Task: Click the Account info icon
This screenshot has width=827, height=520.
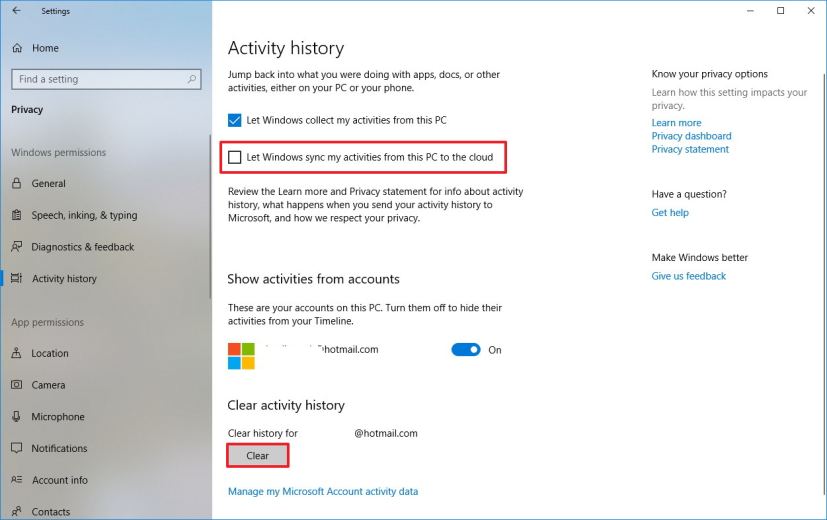Action: 17,480
